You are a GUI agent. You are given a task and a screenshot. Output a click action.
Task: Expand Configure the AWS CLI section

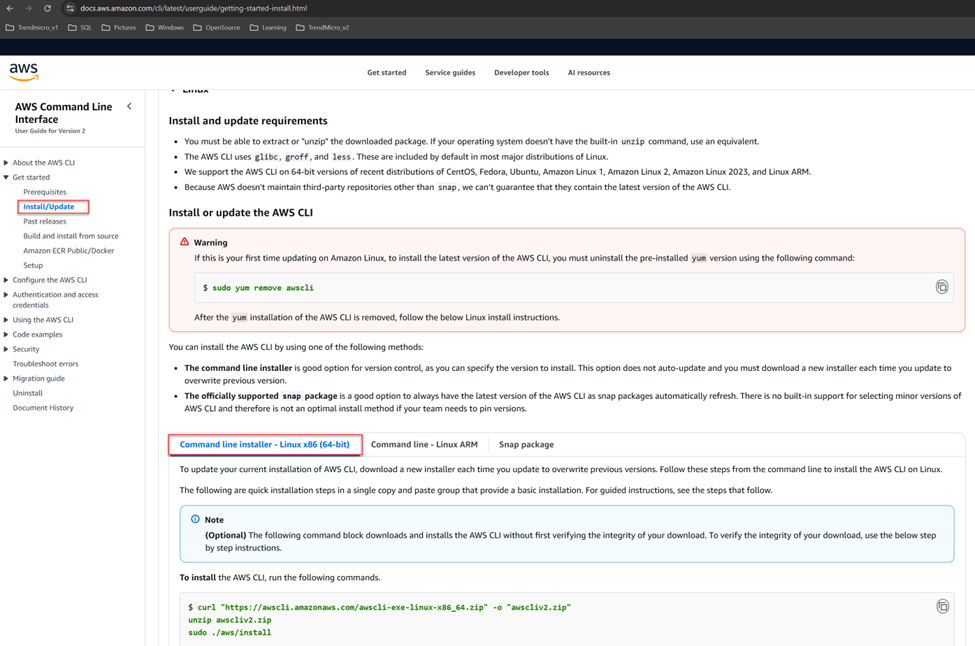pyautogui.click(x=6, y=280)
